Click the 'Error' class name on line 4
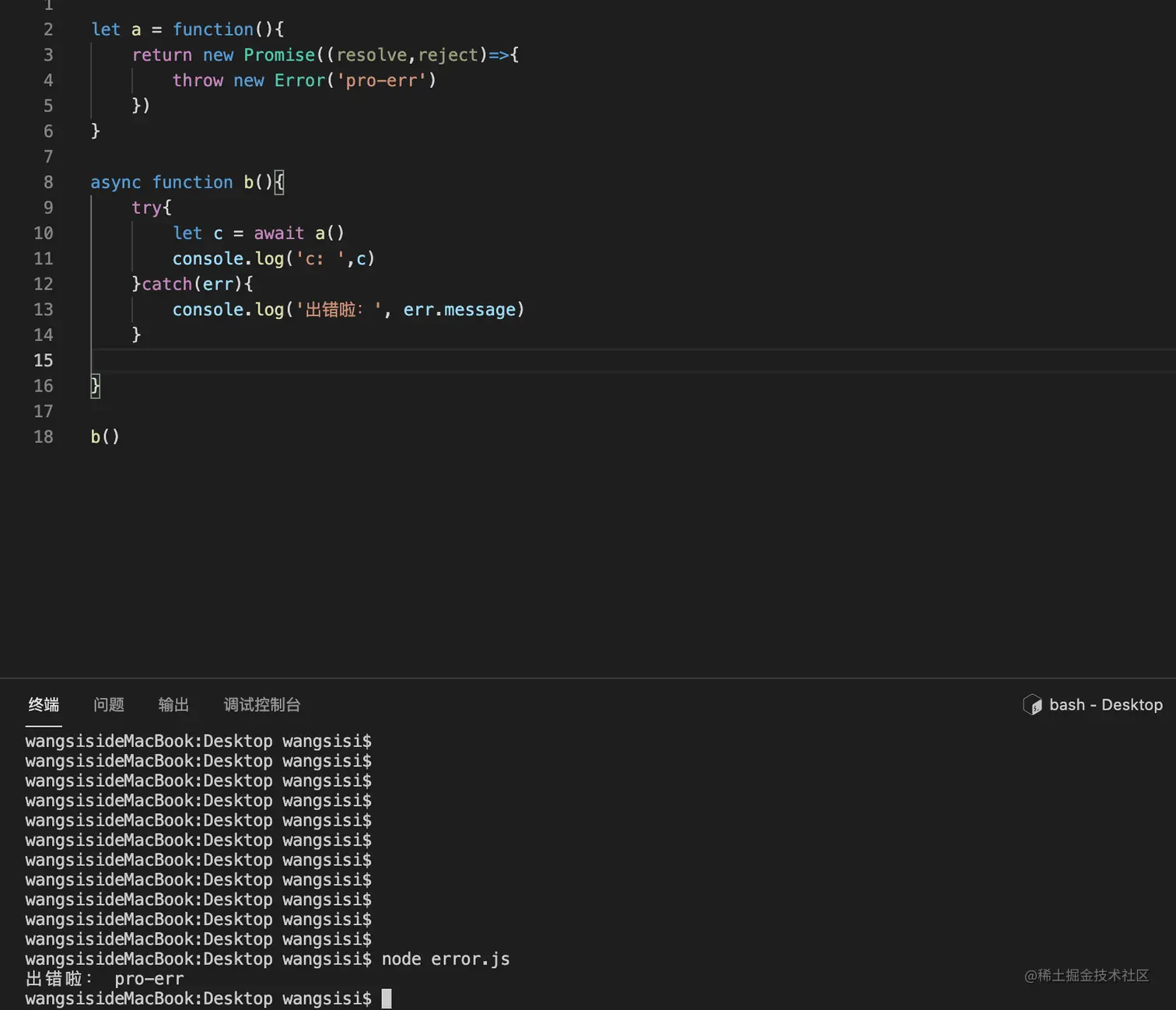This screenshot has height=1010, width=1176. pyautogui.click(x=299, y=80)
